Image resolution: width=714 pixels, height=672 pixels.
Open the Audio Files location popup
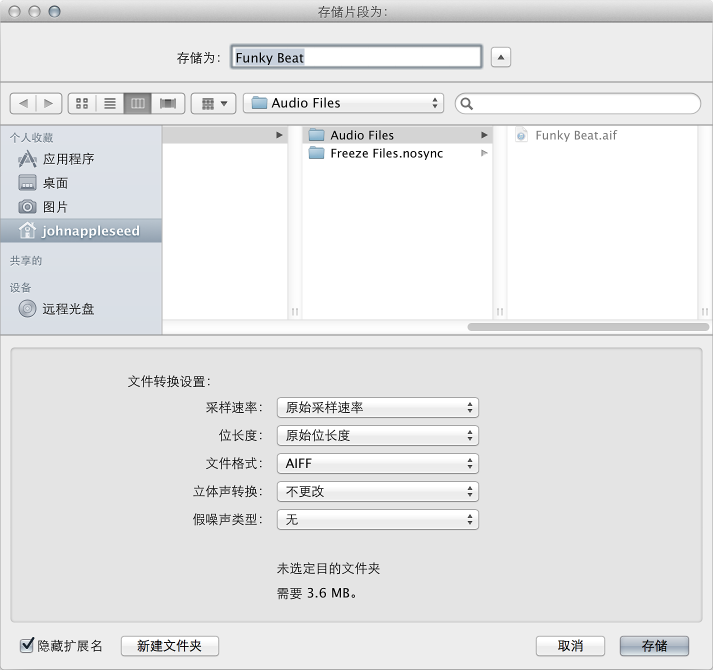pyautogui.click(x=344, y=103)
